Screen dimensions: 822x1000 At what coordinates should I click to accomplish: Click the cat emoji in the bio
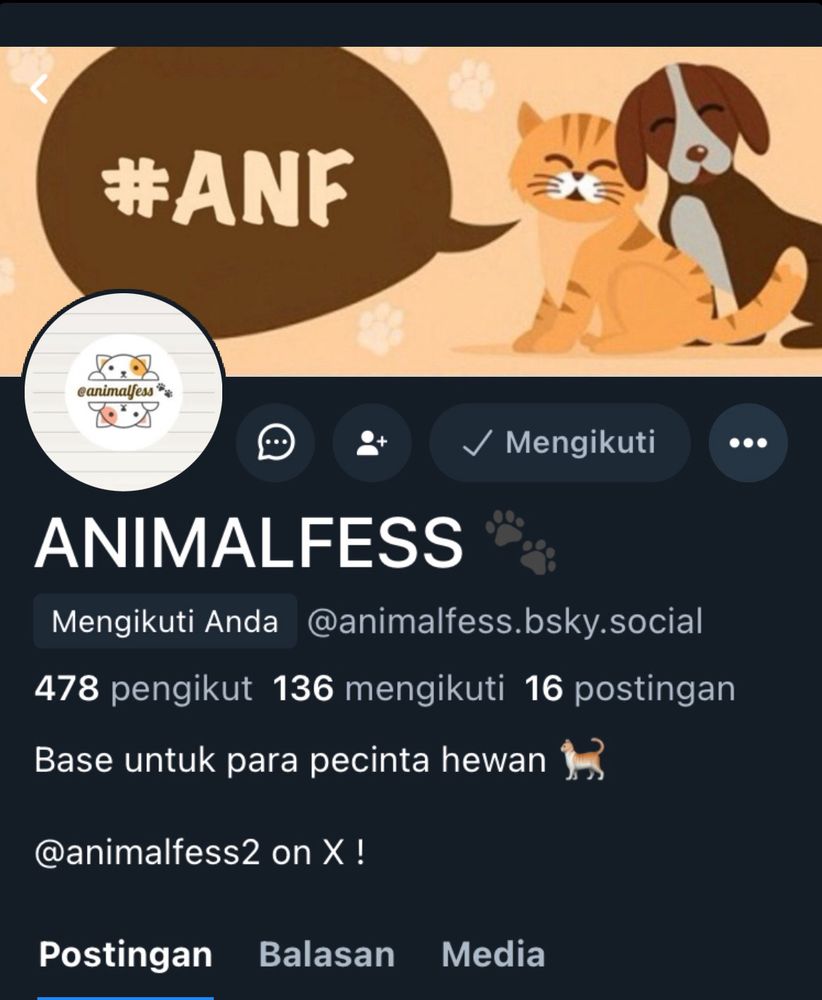(582, 759)
